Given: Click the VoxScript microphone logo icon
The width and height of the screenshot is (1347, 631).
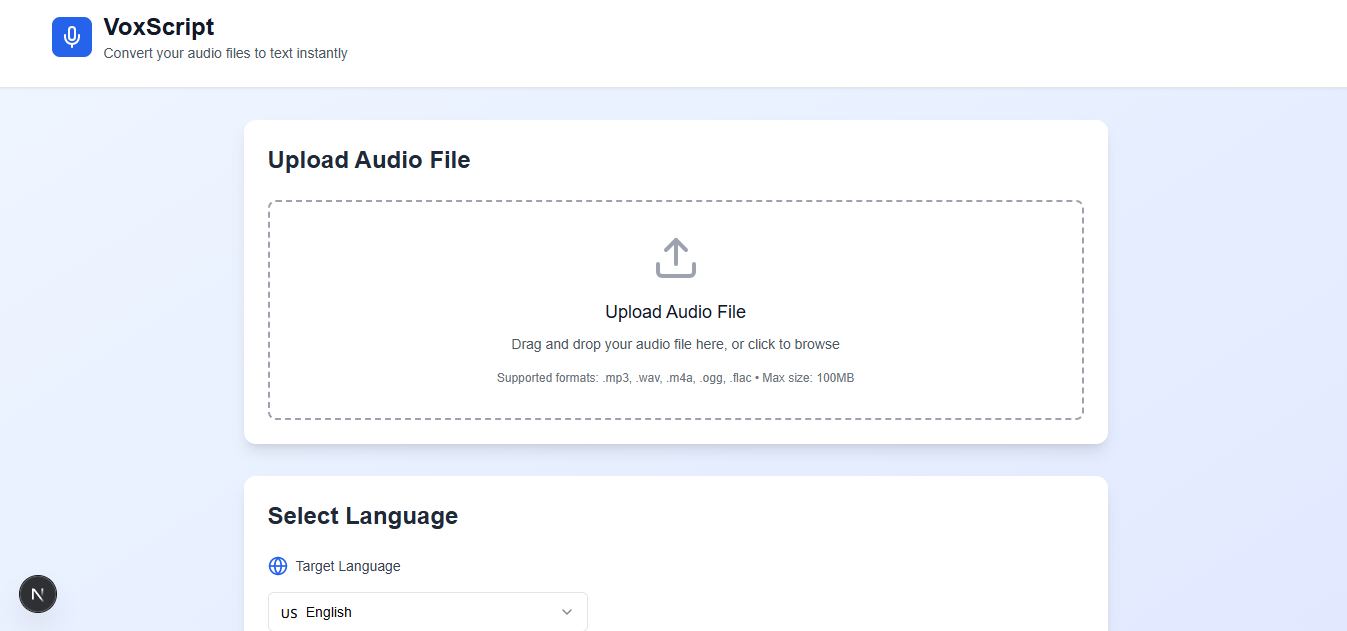Looking at the screenshot, I should (x=72, y=37).
